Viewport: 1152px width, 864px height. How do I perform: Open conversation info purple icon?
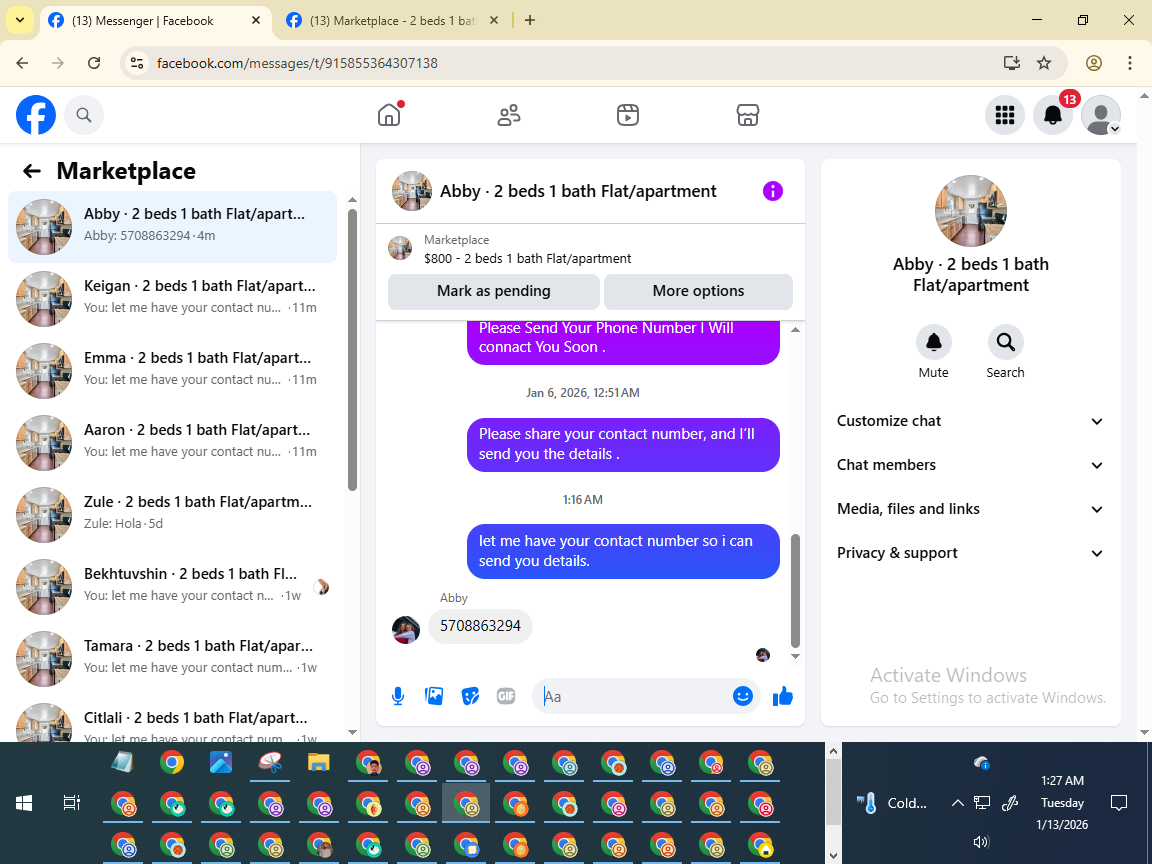pyautogui.click(x=772, y=191)
